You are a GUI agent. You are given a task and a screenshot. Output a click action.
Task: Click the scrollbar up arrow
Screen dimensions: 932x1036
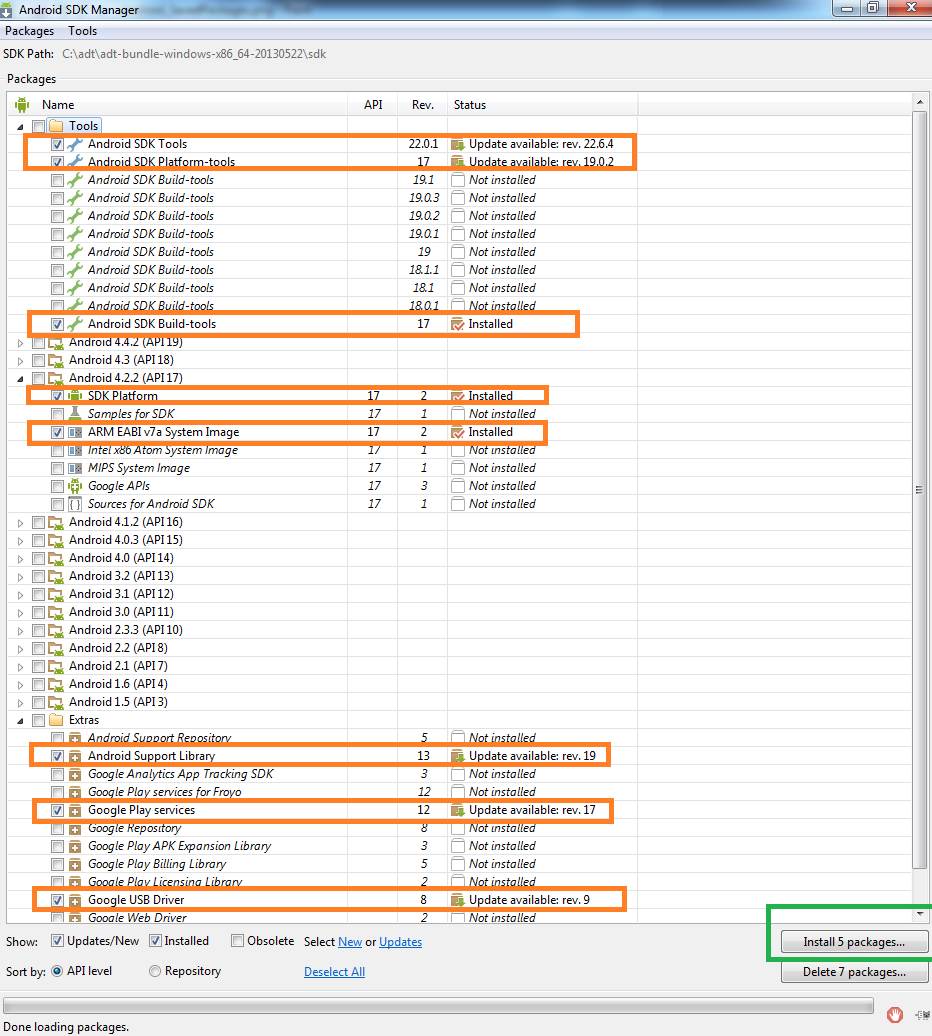pos(919,102)
